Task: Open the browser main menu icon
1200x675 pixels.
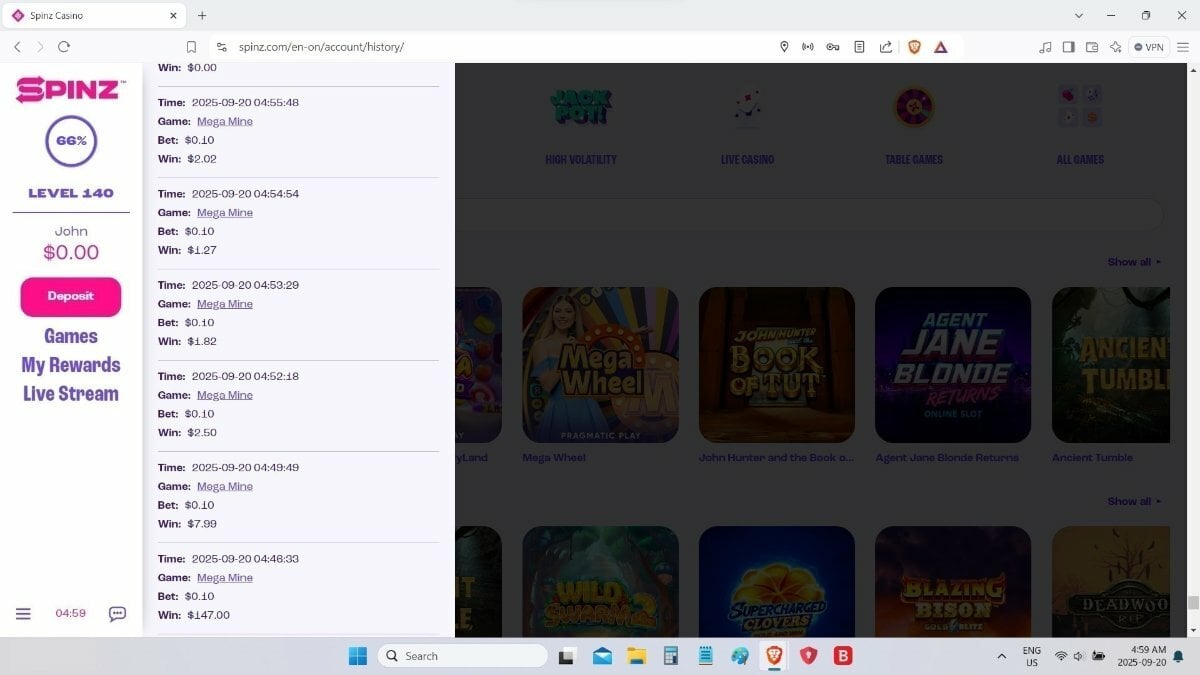Action: pos(1183,47)
